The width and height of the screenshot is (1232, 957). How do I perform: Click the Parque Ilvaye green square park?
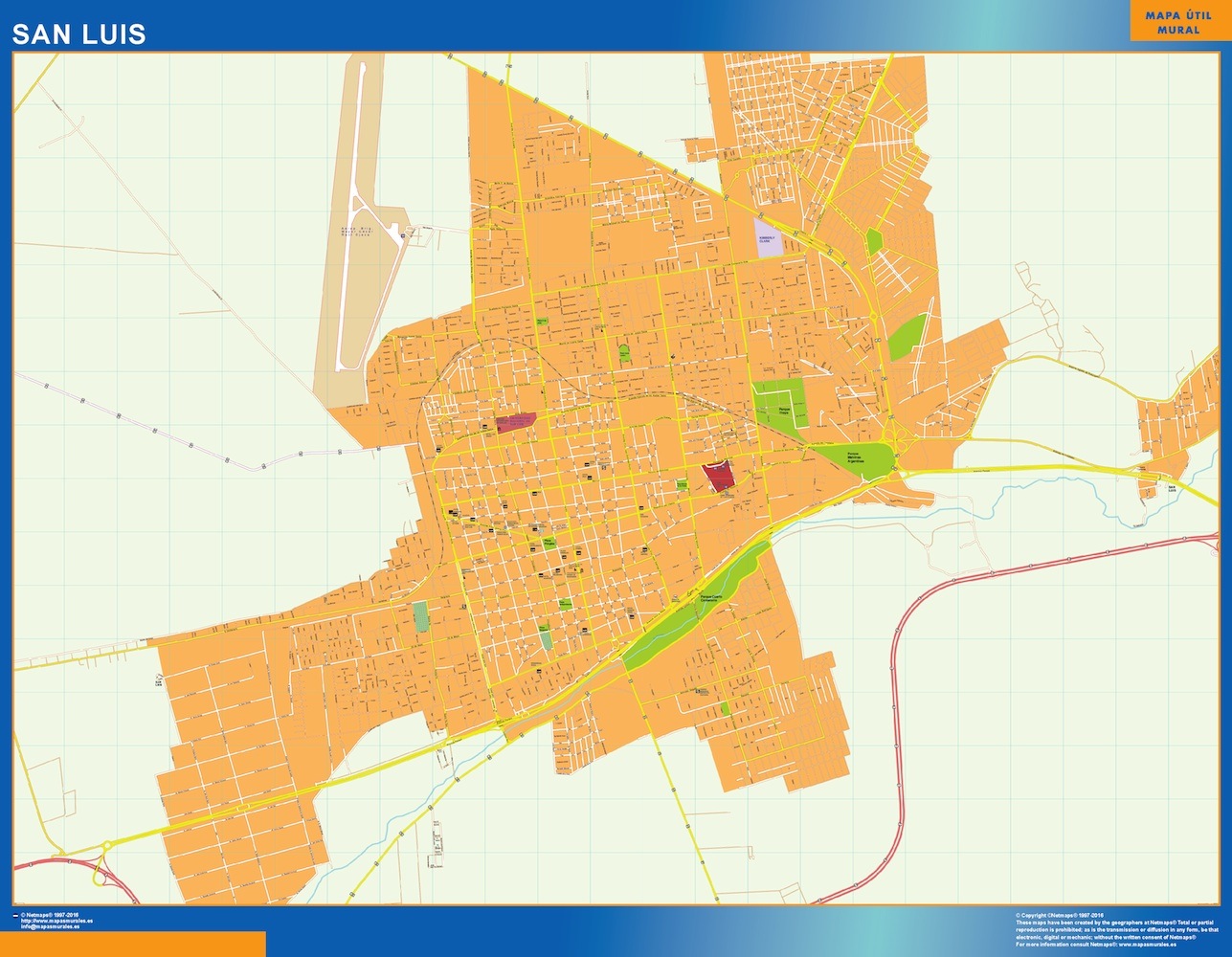(x=778, y=404)
